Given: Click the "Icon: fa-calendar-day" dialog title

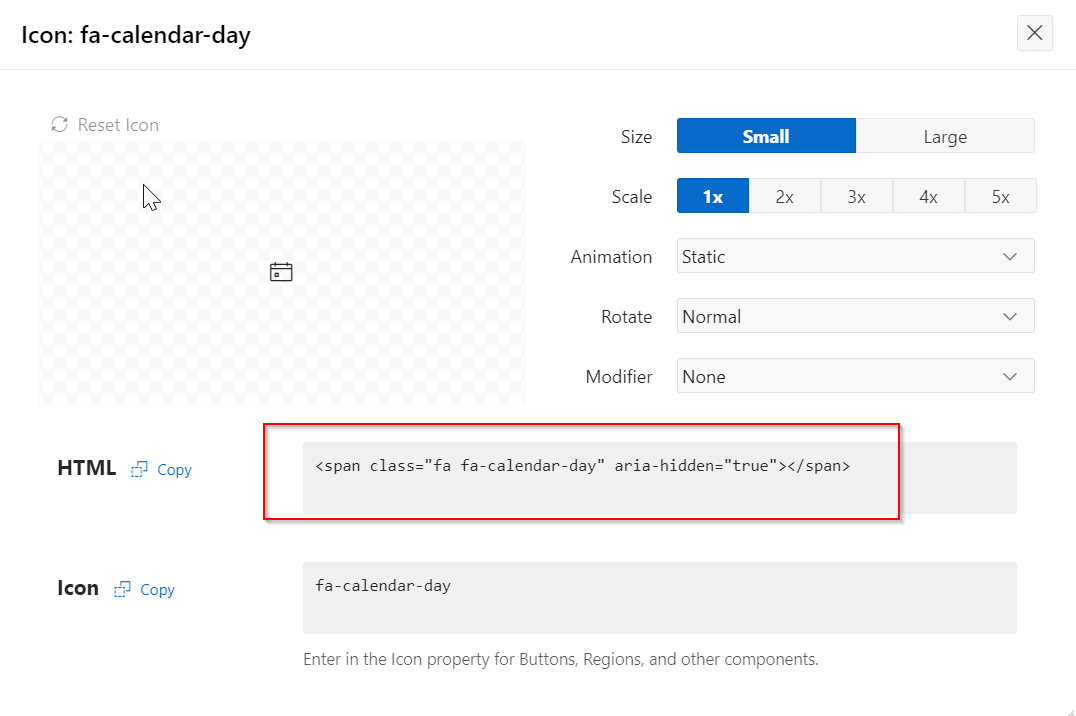Looking at the screenshot, I should coord(136,34).
